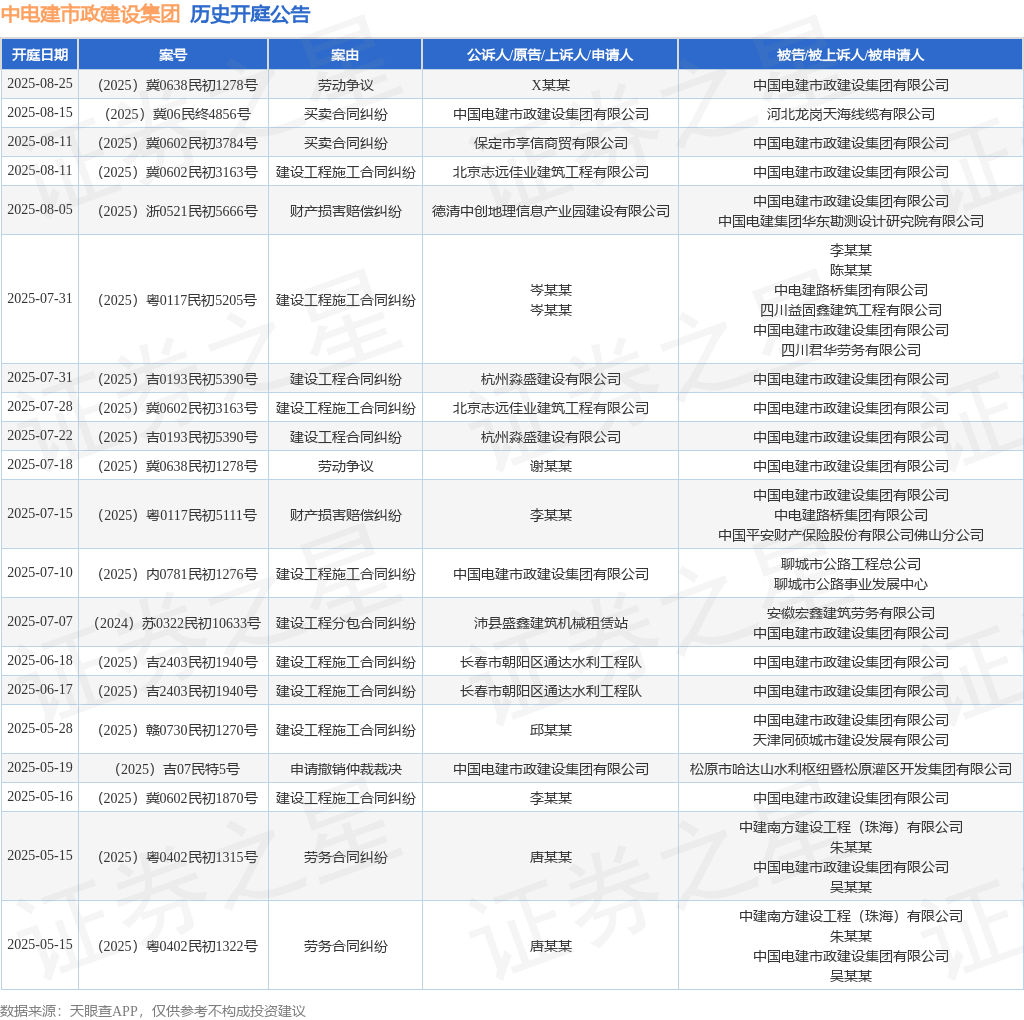
Task: Select the date cell 2025-08-25
Action: [40, 84]
